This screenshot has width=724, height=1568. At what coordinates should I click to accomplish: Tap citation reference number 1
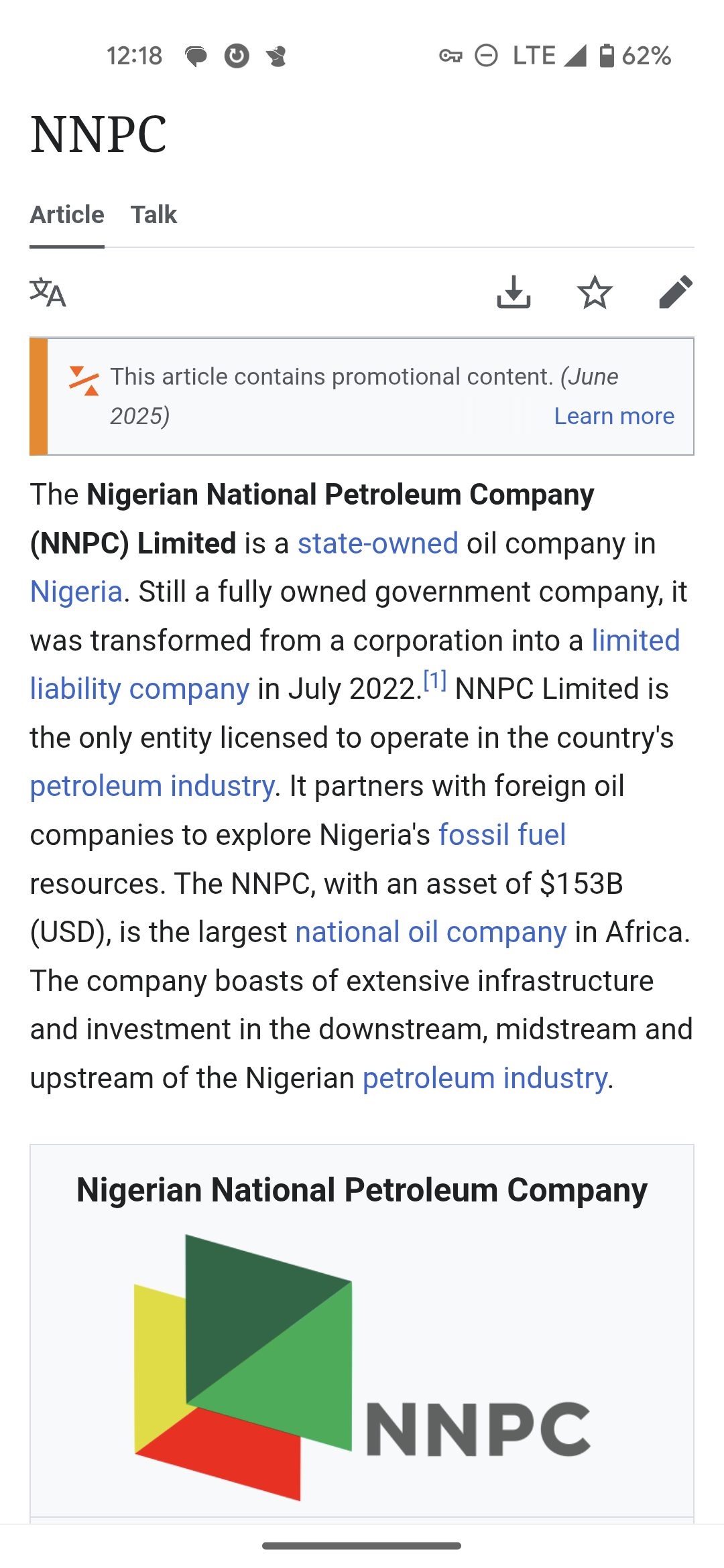[435, 681]
